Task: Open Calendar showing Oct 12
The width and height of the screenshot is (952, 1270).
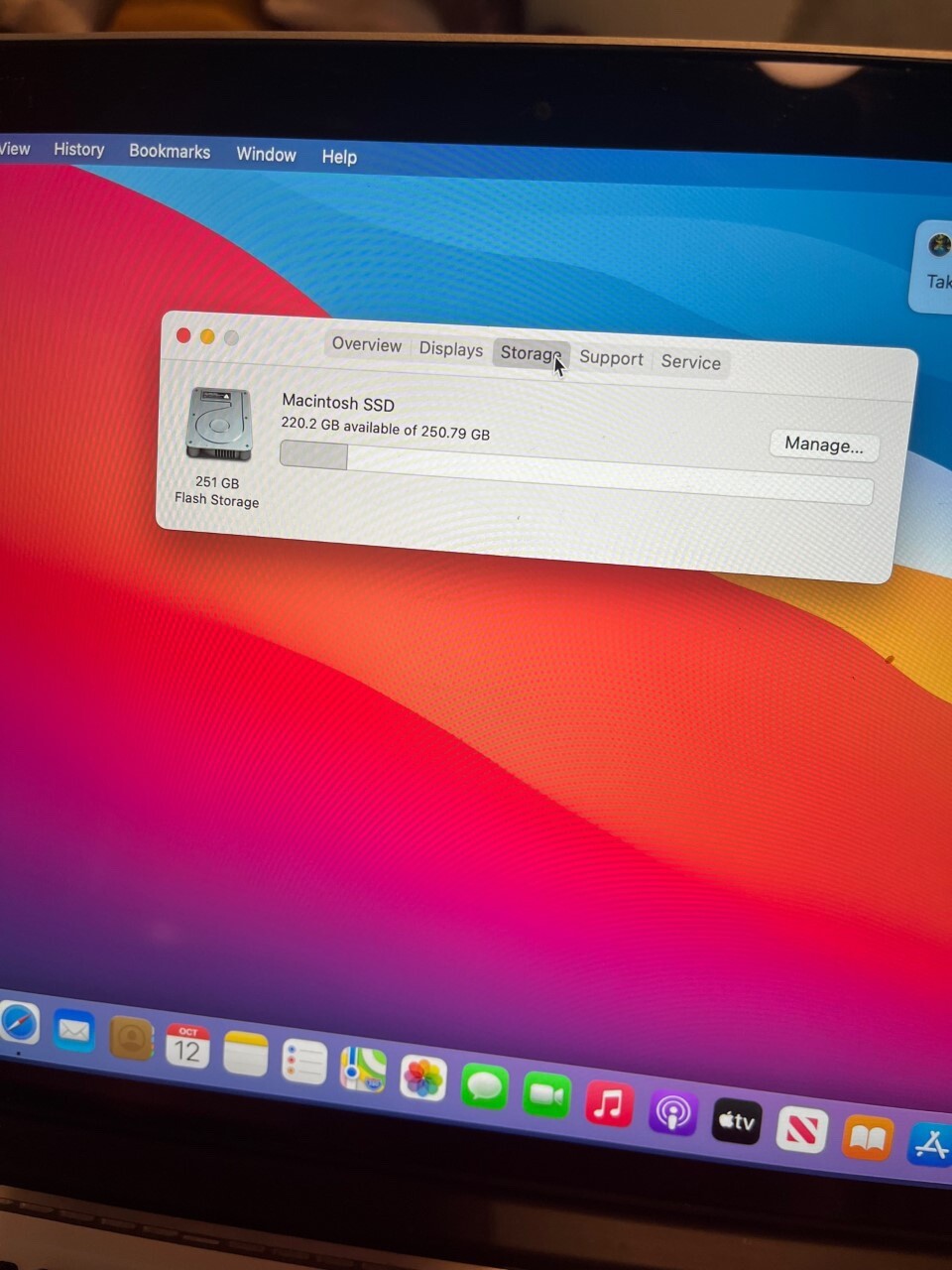Action: coord(187,1047)
